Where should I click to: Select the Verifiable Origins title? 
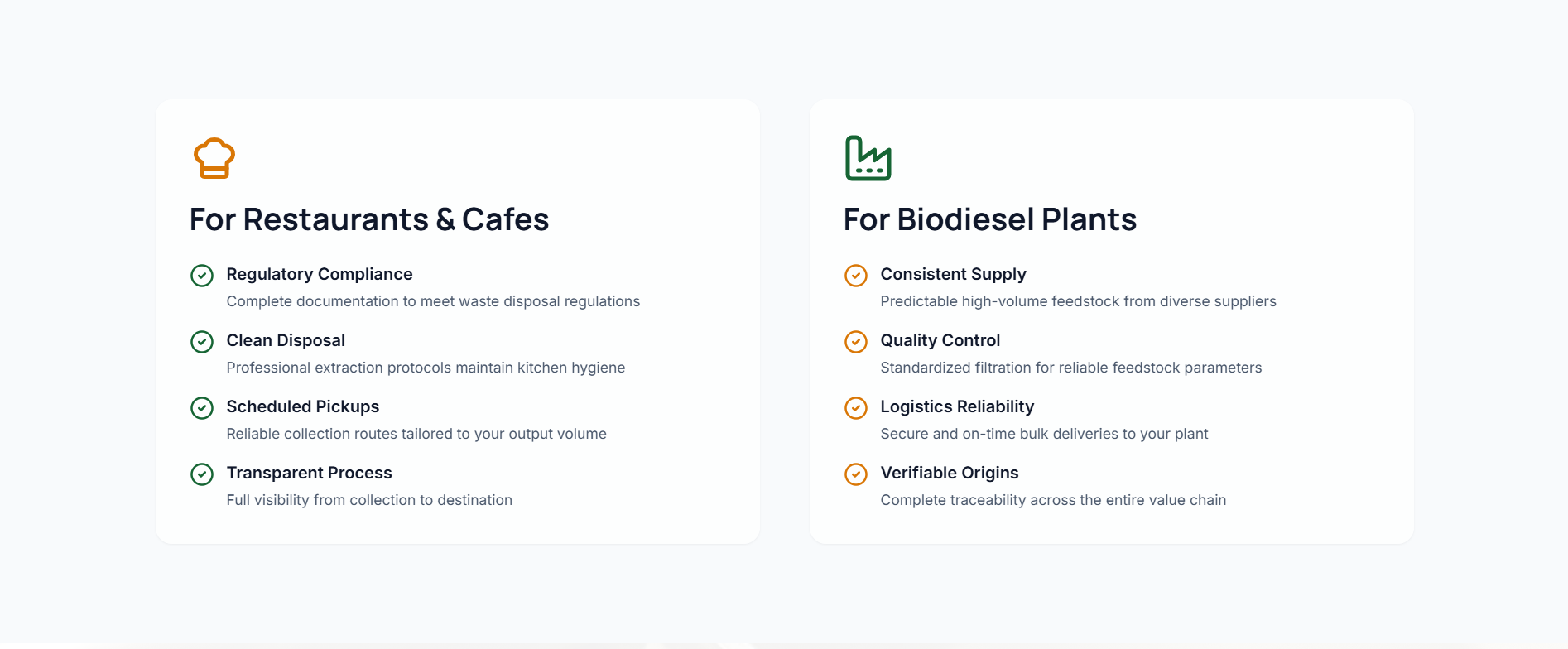tap(950, 473)
